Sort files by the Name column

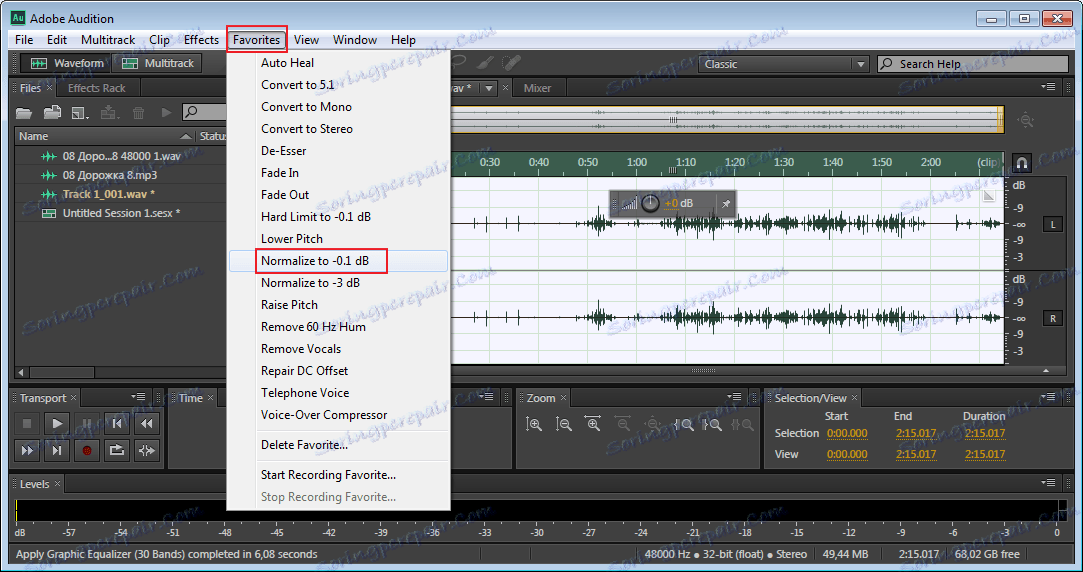point(105,136)
